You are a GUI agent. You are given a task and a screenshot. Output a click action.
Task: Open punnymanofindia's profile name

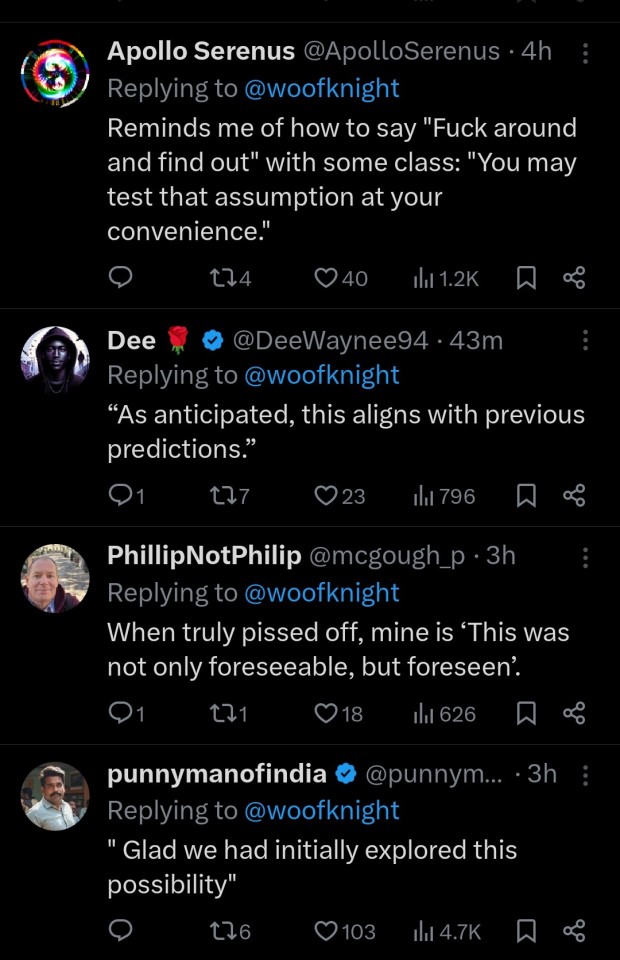point(217,773)
